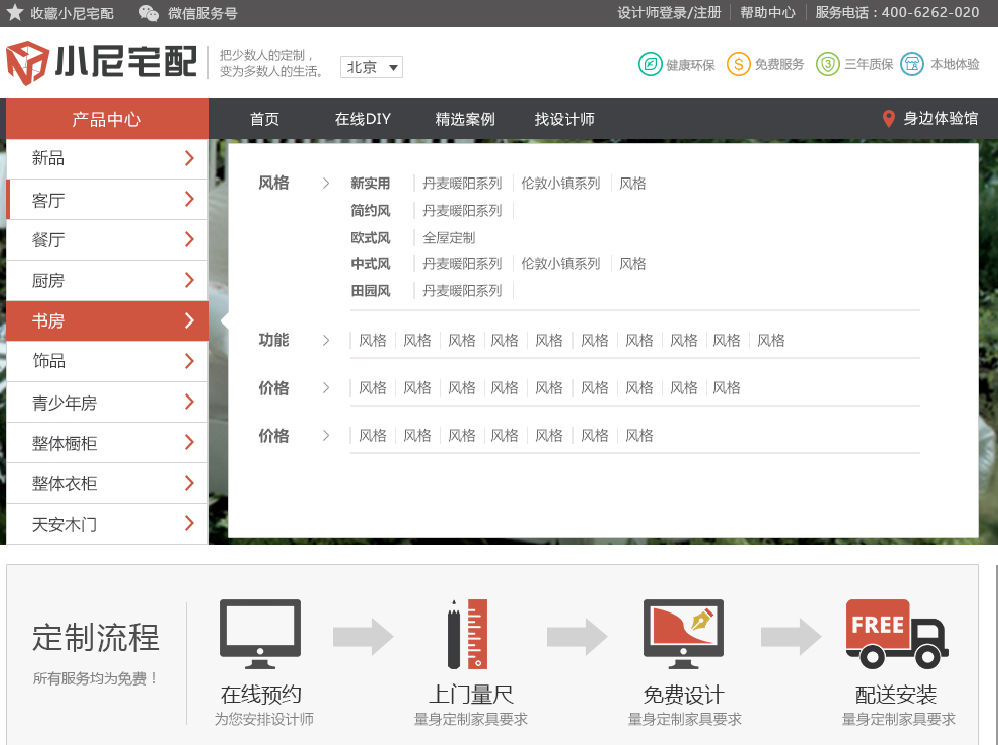Expand the 整体橱柜 category in sidebar
This screenshot has height=745, width=998.
coord(189,443)
